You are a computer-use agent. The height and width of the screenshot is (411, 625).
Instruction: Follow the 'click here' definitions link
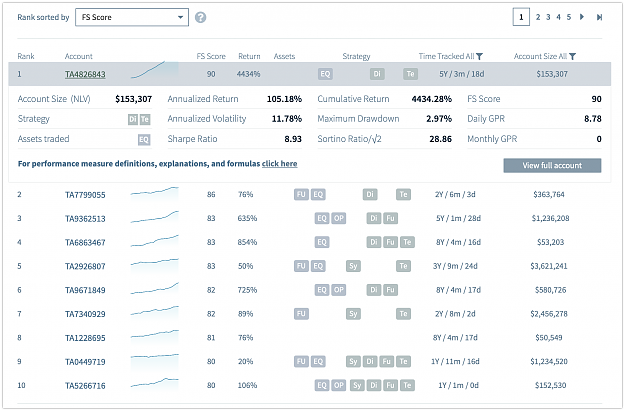279,164
